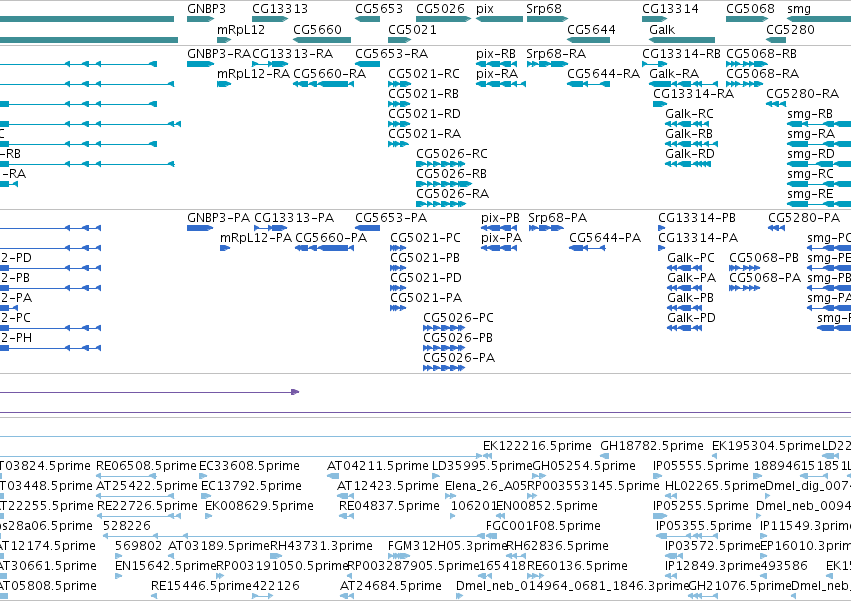This screenshot has height=601, width=851.
Task: Open the mRpL12-RA transcript label
Action: pos(253,74)
